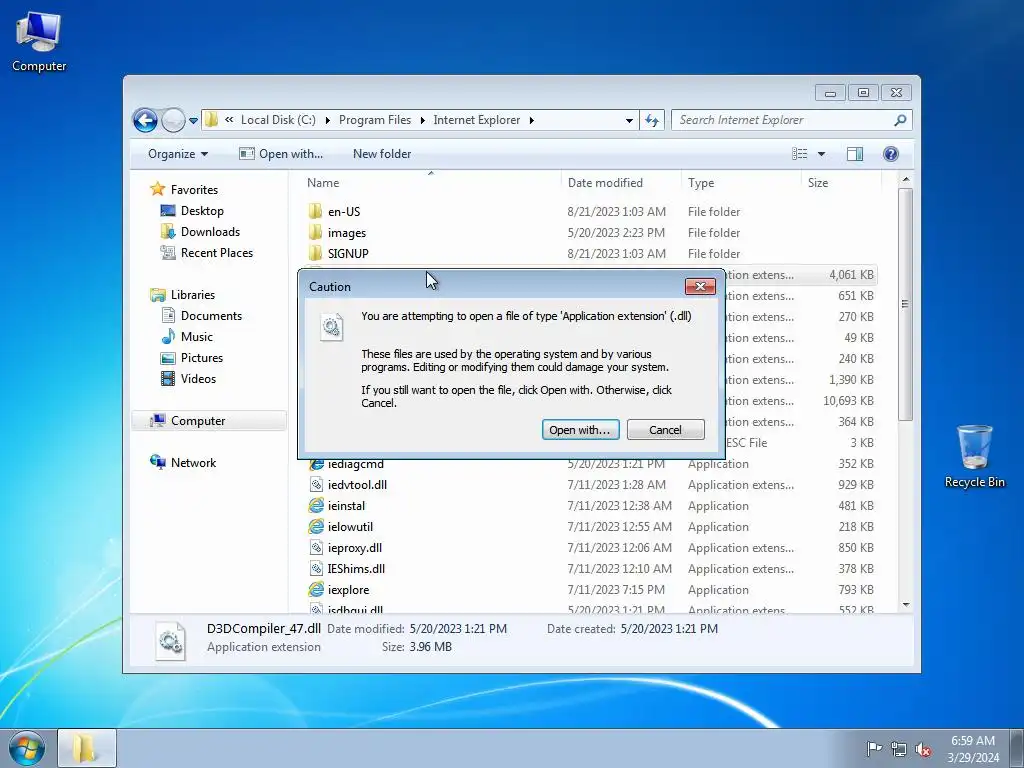Select the iexplore application icon

tap(316, 589)
